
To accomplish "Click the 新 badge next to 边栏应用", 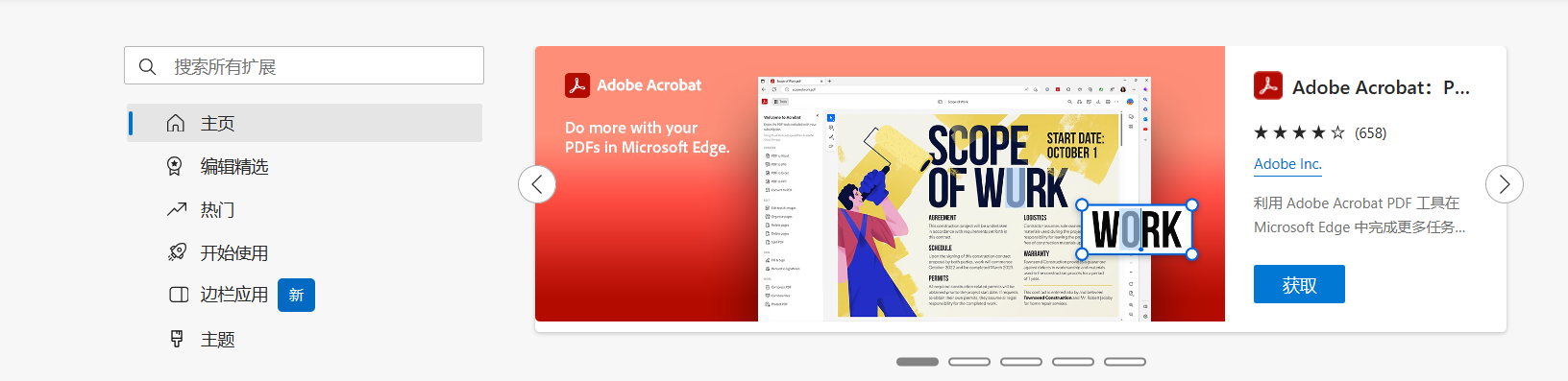I will click(x=296, y=295).
